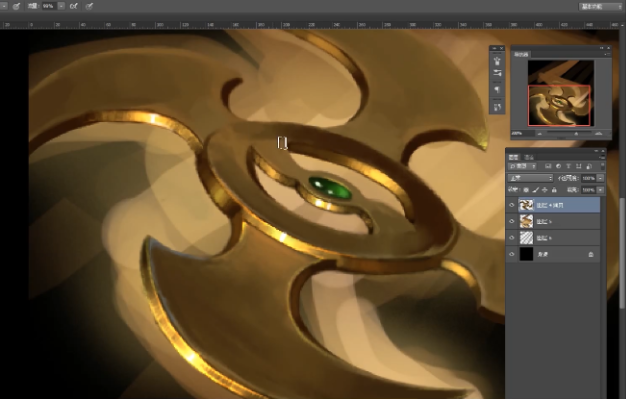This screenshot has height=399, width=626.
Task: Open the layer blend mode dropdown
Action: pyautogui.click(x=530, y=178)
